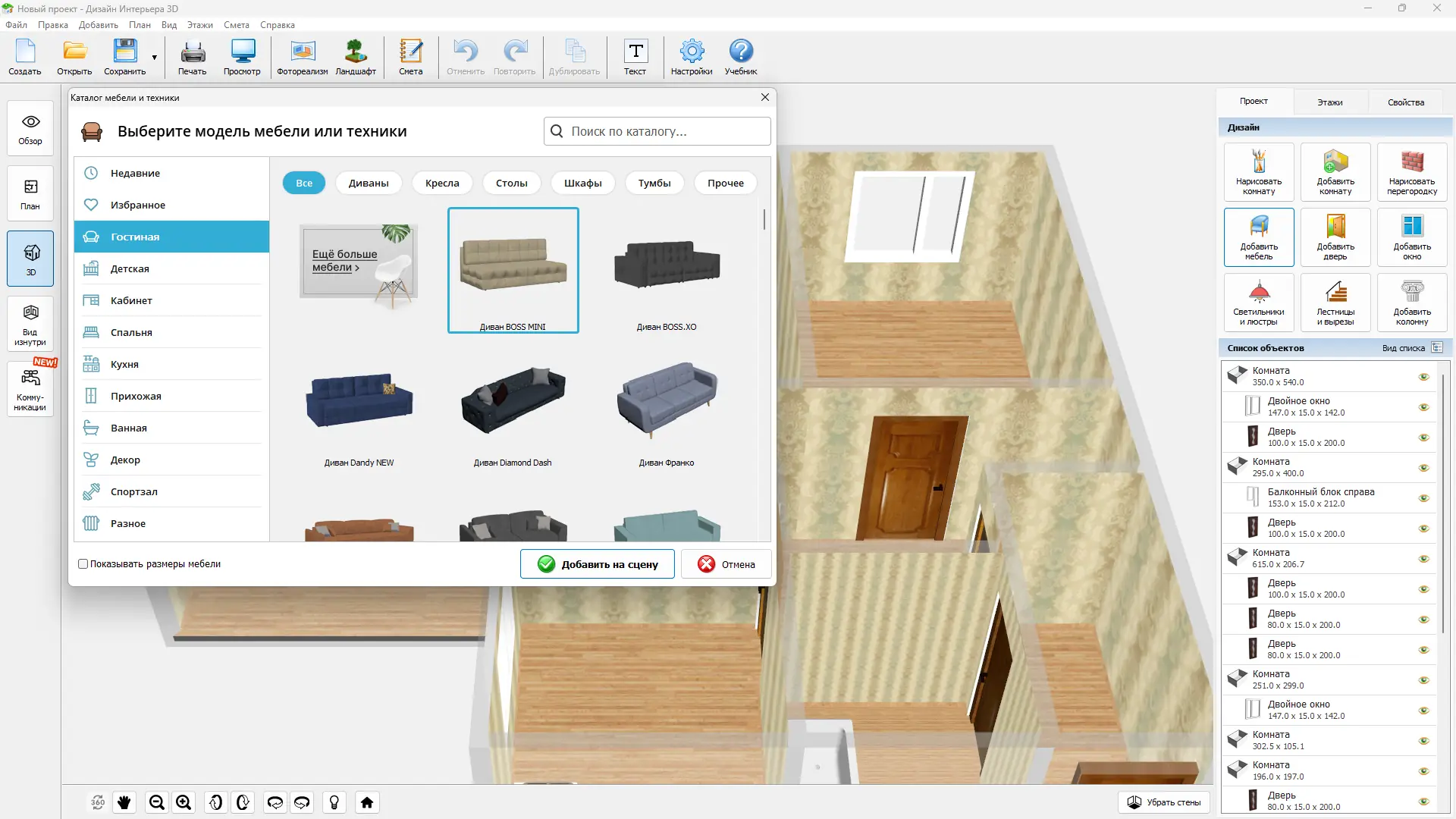This screenshot has width=1456, height=819.
Task: Select the Нарисовать перегородку tool
Action: click(x=1412, y=171)
